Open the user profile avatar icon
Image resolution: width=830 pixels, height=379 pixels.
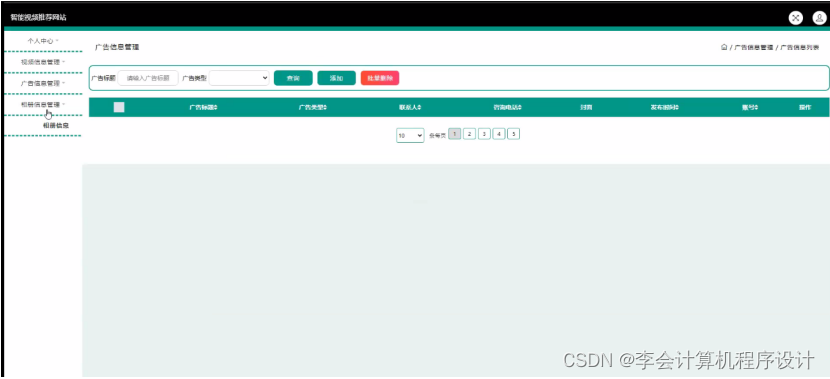coord(819,18)
